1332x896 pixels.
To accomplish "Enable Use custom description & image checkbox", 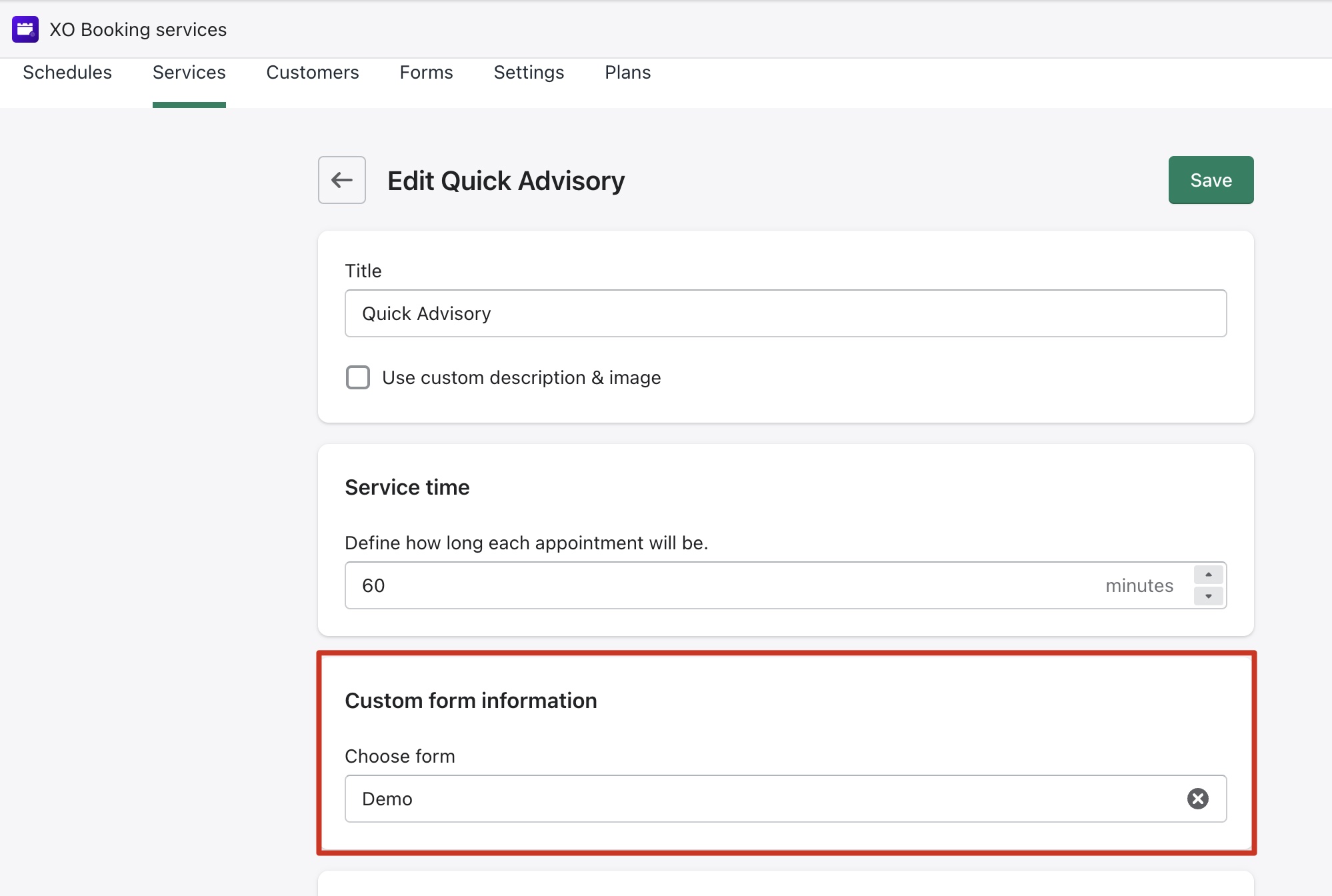I will tap(358, 377).
